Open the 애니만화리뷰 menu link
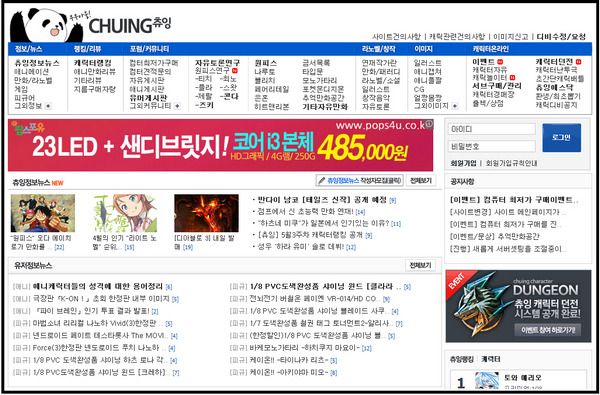The image size is (600, 395). pyautogui.click(x=95, y=72)
